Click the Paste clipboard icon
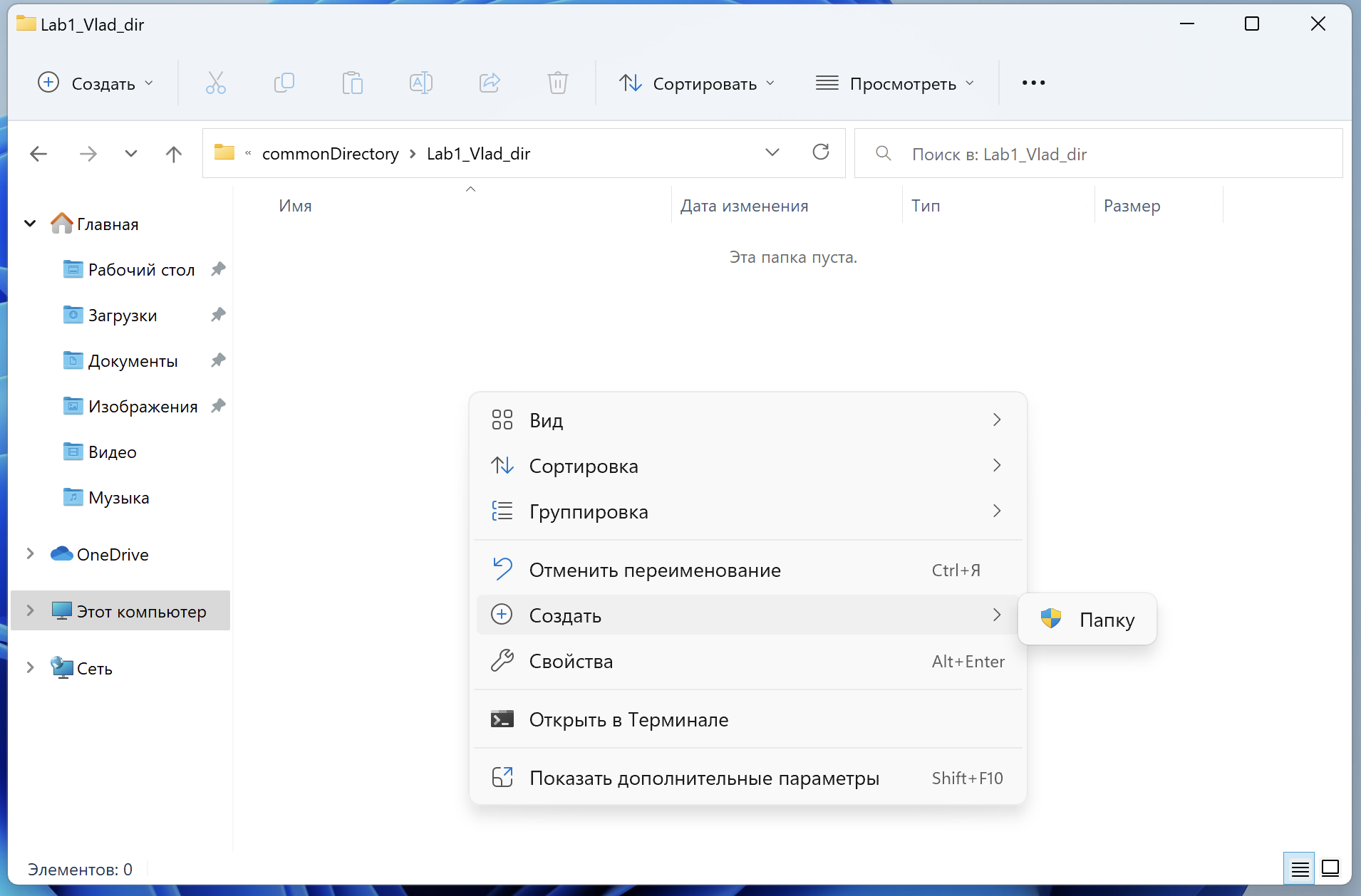Image resolution: width=1361 pixels, height=896 pixels. pos(352,83)
